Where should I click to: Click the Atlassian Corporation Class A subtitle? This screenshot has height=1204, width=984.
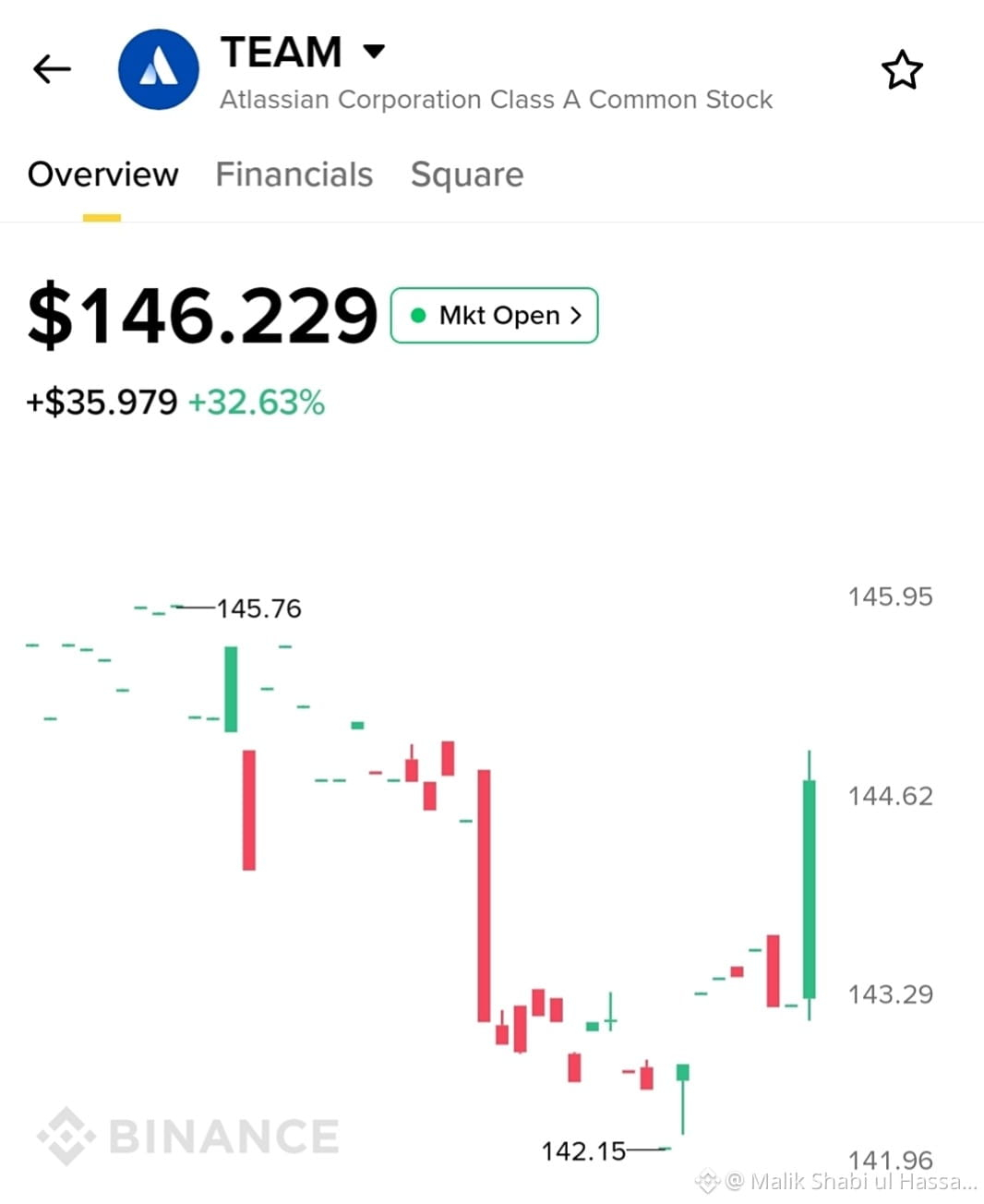[497, 100]
